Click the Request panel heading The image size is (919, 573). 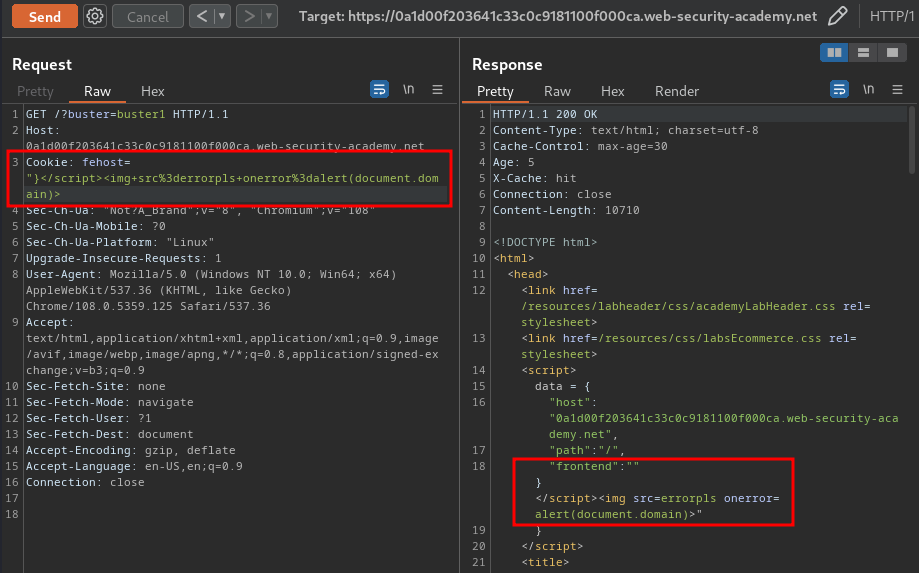tap(42, 64)
